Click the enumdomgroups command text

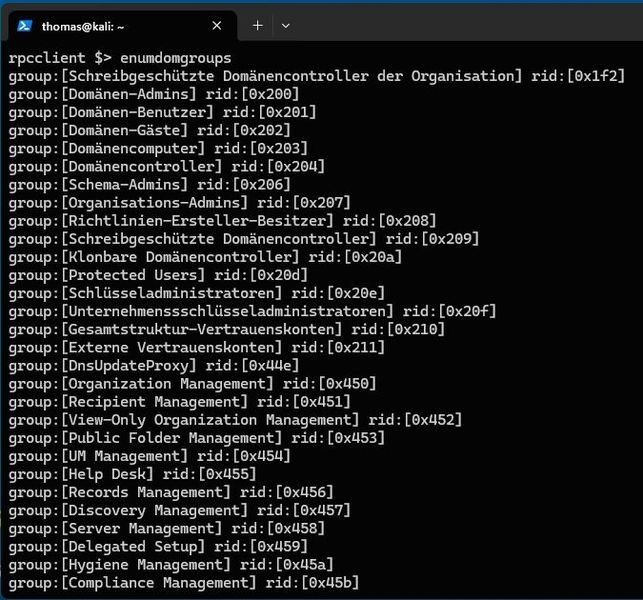176,58
